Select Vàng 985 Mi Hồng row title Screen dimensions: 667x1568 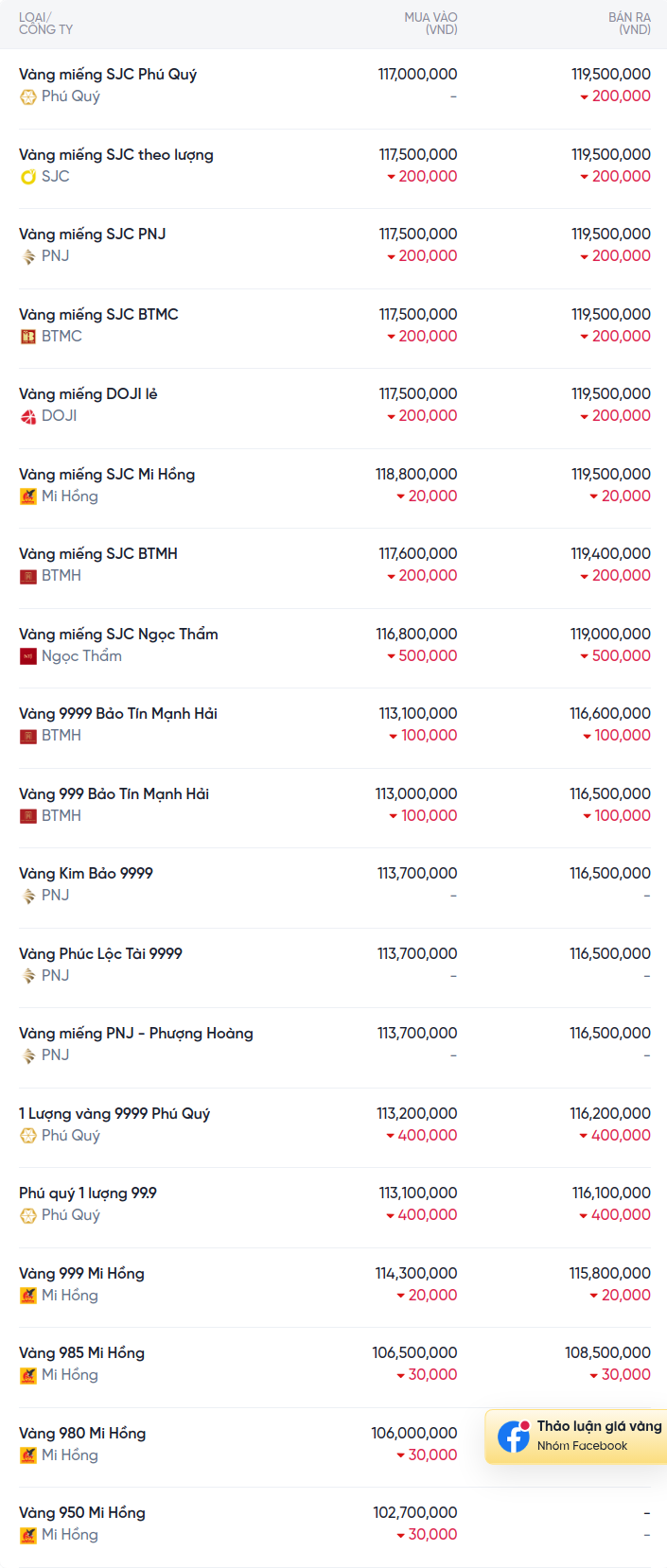81,1352
